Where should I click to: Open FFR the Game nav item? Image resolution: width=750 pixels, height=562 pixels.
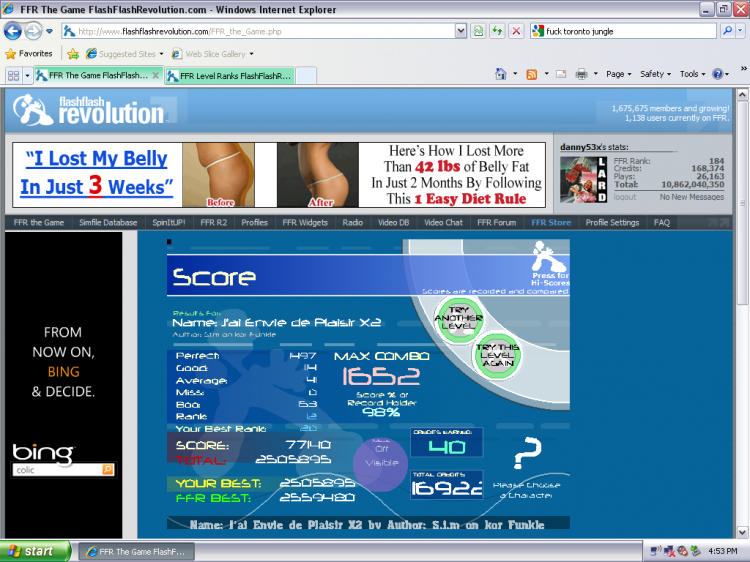[39, 222]
